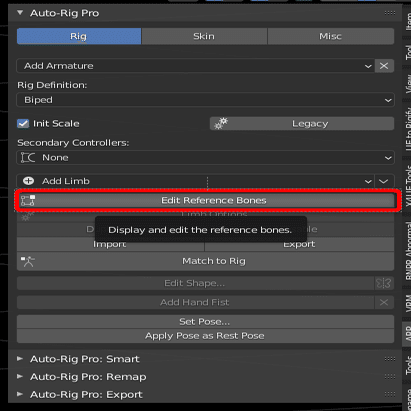
Task: Click Add Hand Fist button
Action: point(195,302)
